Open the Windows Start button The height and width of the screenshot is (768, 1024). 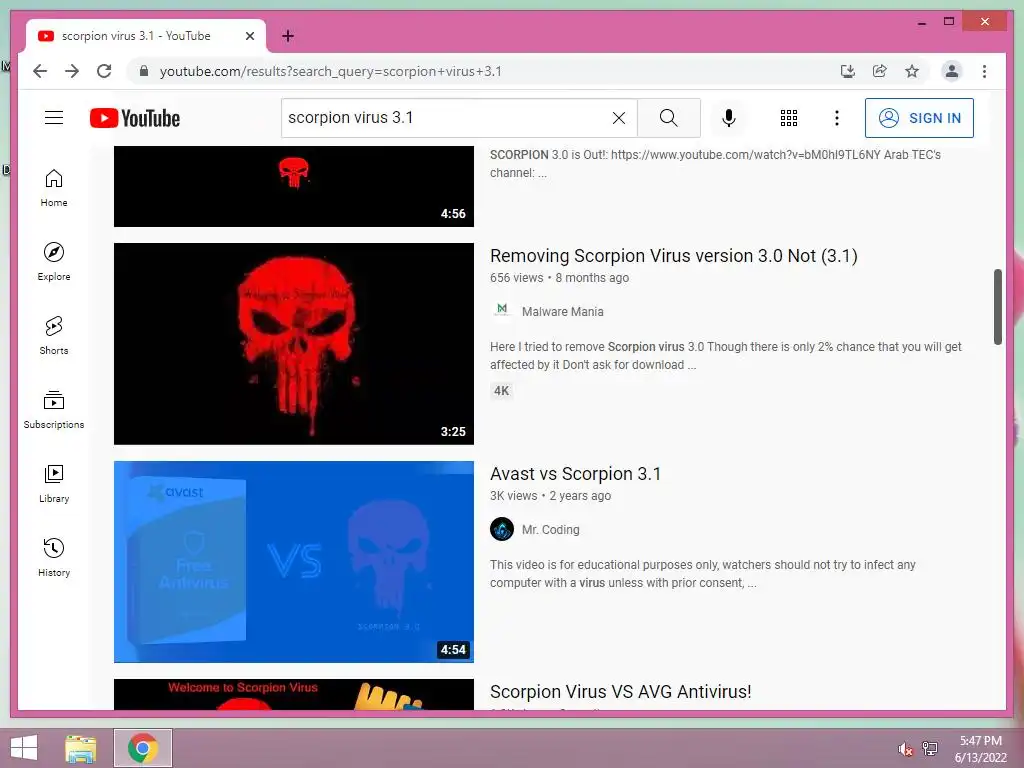click(x=24, y=748)
